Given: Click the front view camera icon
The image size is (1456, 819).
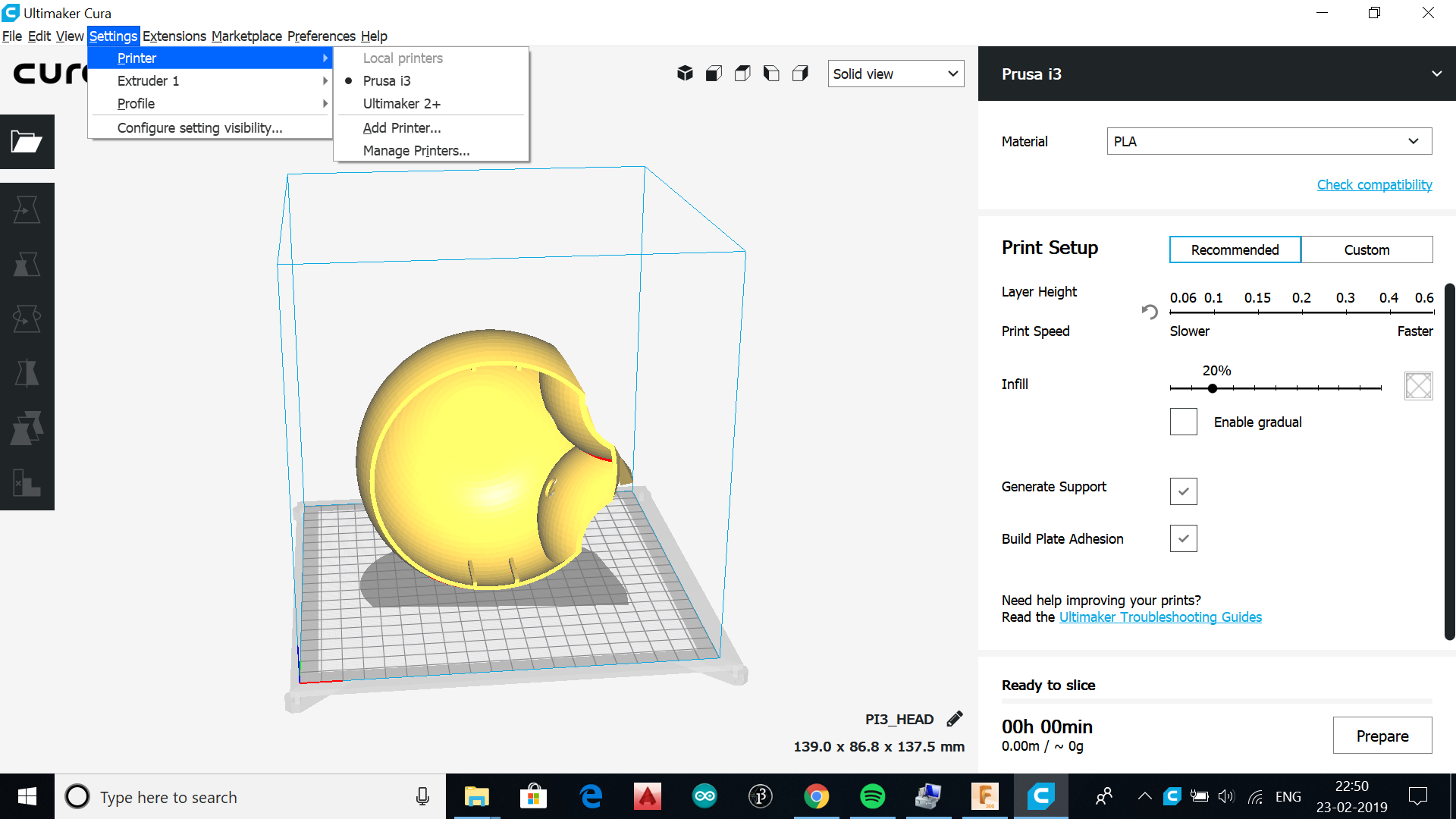Looking at the screenshot, I should point(714,74).
